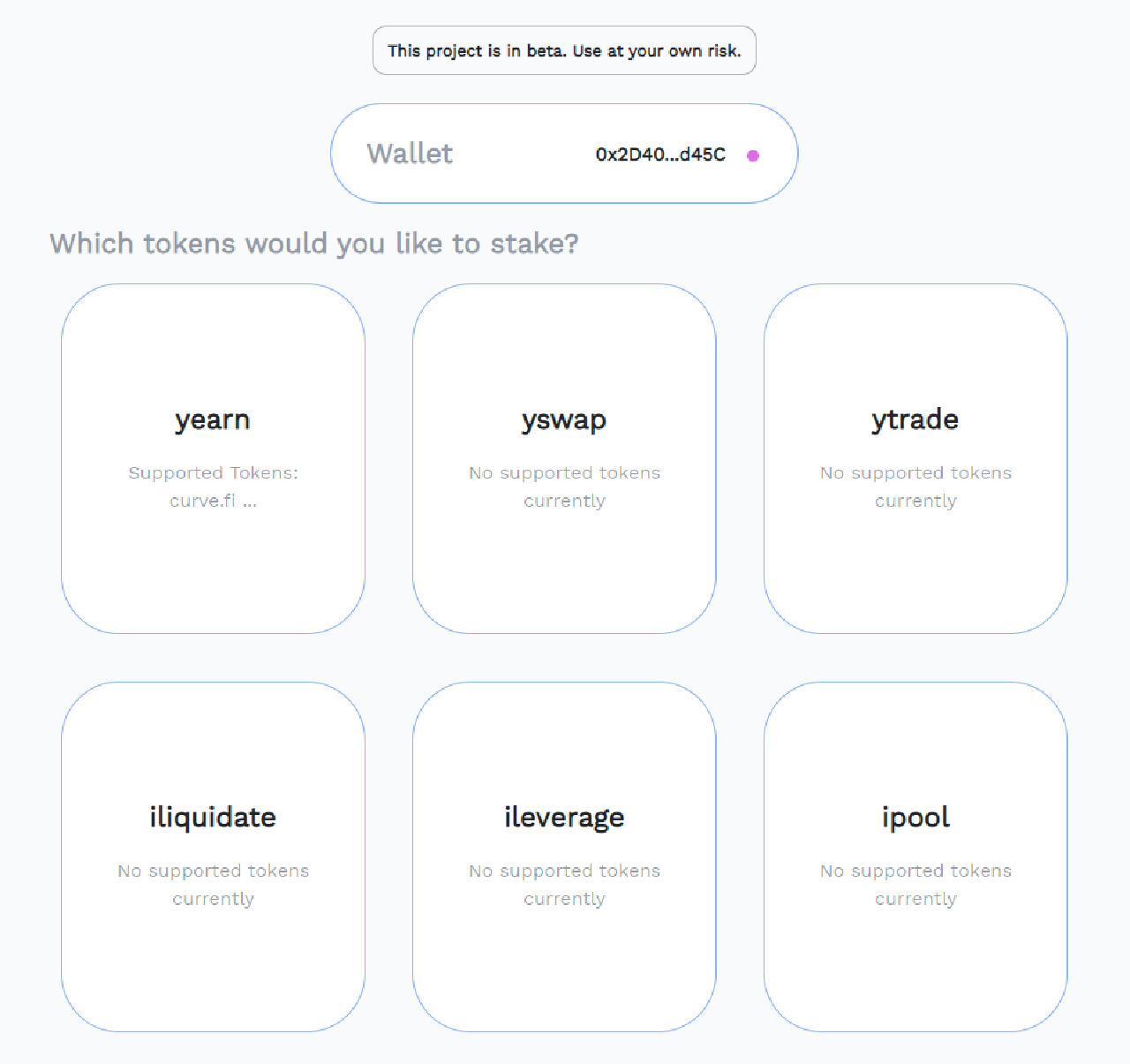Click the yearn card title text
The image size is (1130, 1064).
[x=212, y=420]
